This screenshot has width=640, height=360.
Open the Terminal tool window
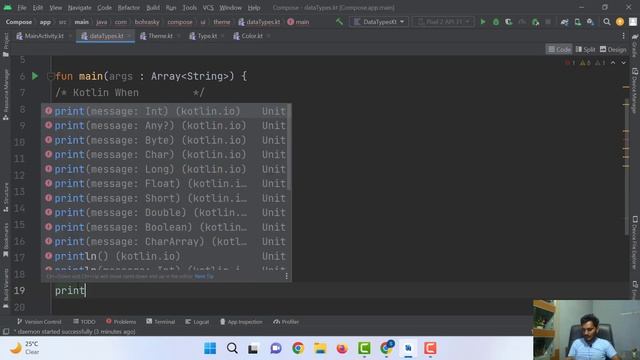coord(160,322)
